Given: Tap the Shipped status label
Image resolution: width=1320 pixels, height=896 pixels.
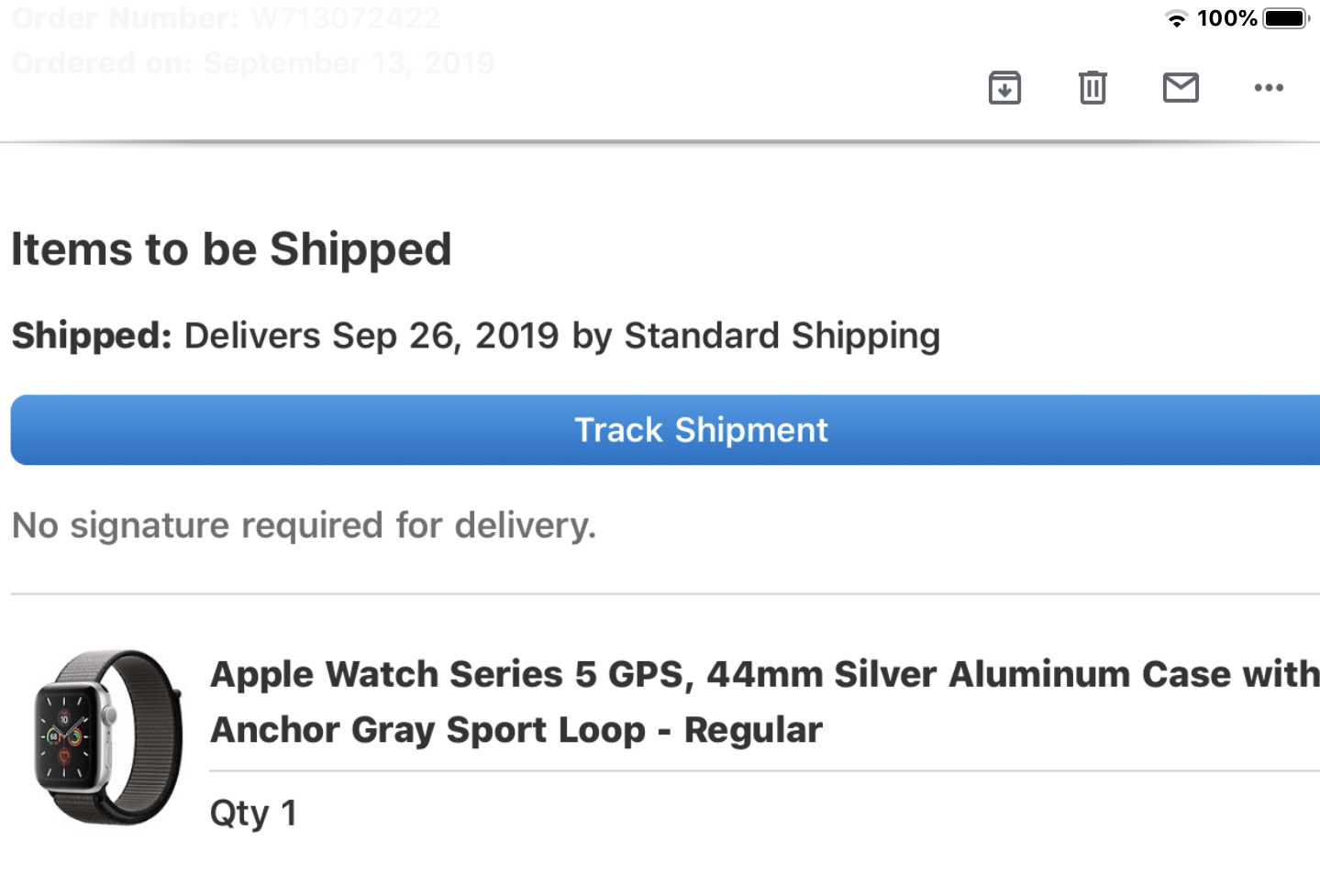Looking at the screenshot, I should pos(92,336).
